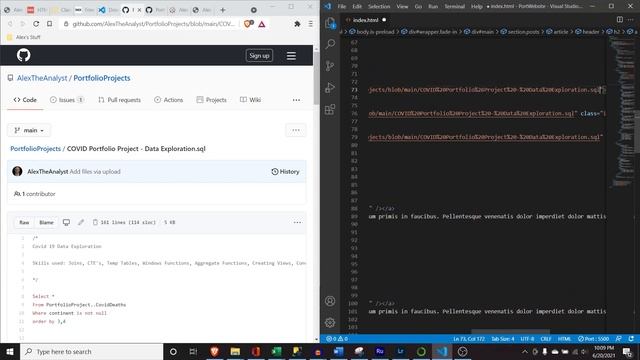Open VS Code Selection menu

point(379,7)
